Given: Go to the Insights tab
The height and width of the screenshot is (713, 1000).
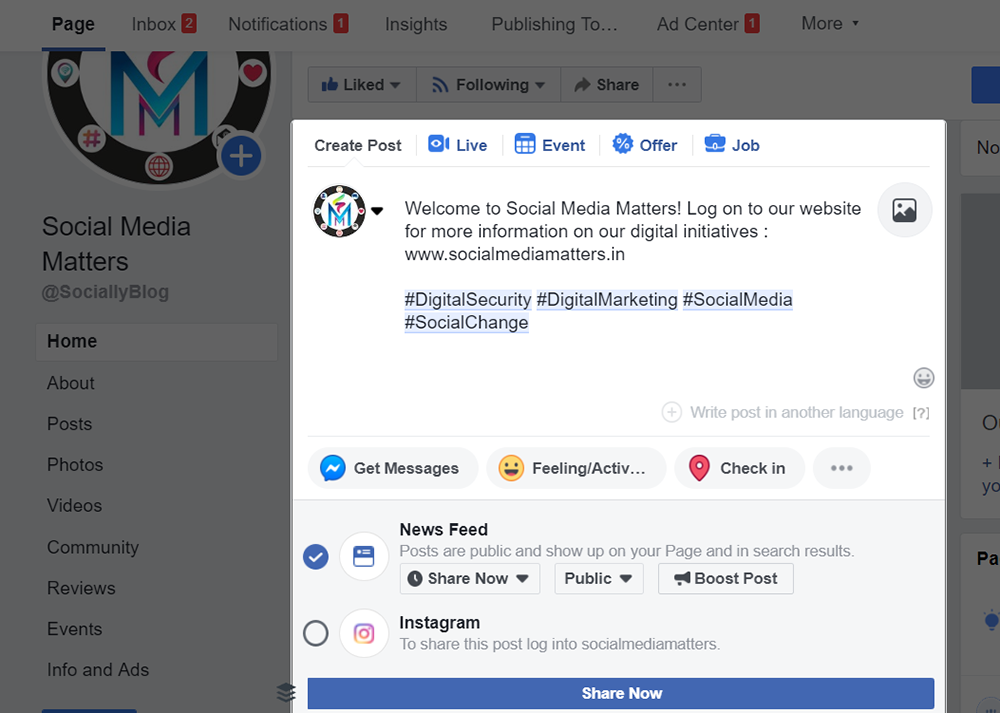Looking at the screenshot, I should coord(416,24).
